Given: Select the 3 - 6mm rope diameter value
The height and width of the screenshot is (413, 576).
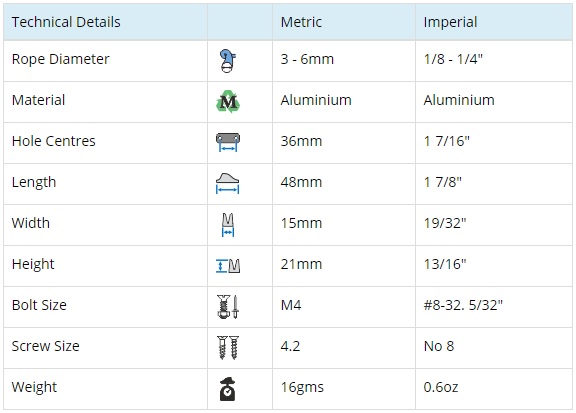Looking at the screenshot, I should coord(307,59).
